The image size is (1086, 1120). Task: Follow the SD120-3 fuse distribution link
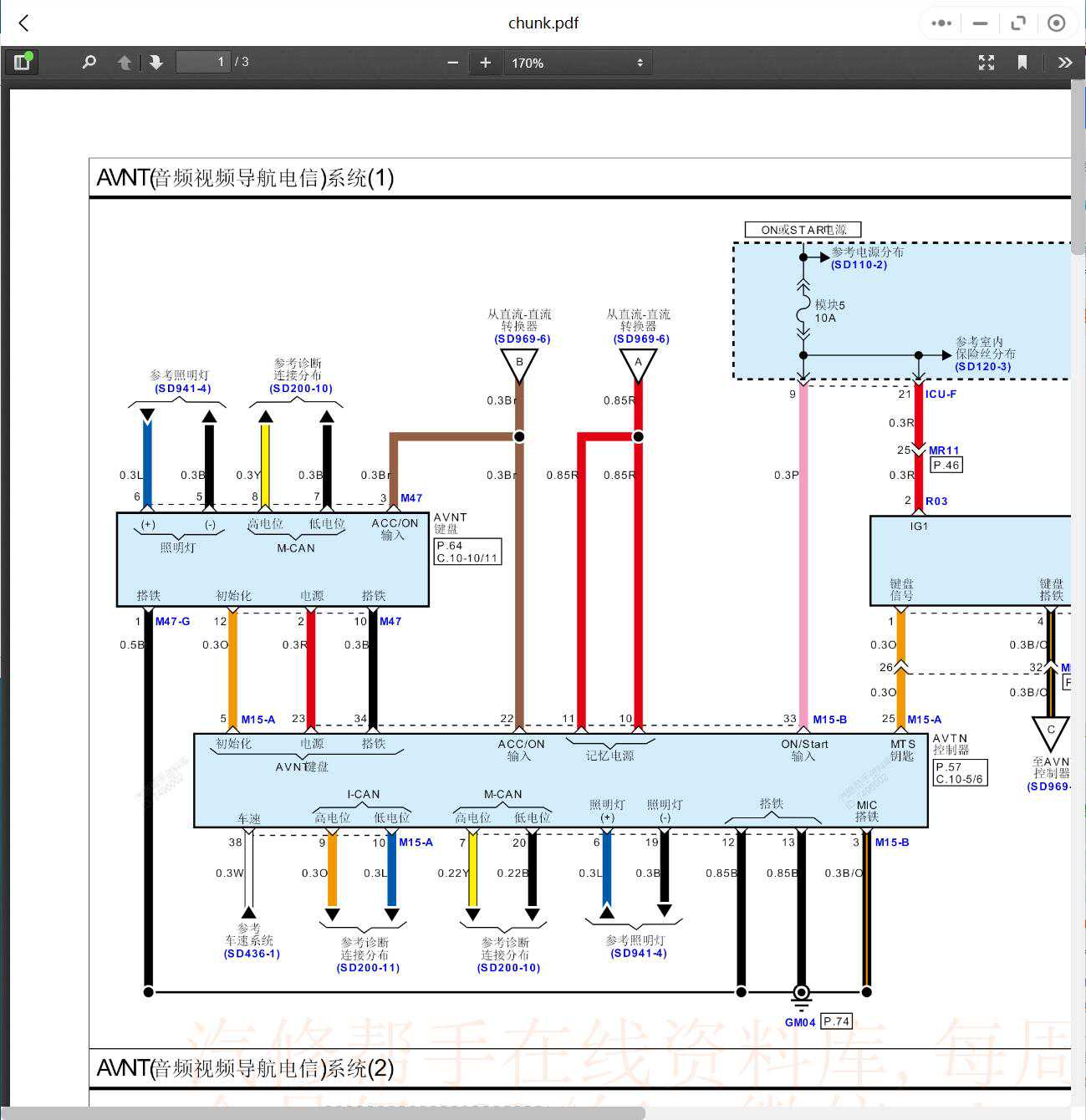983,367
